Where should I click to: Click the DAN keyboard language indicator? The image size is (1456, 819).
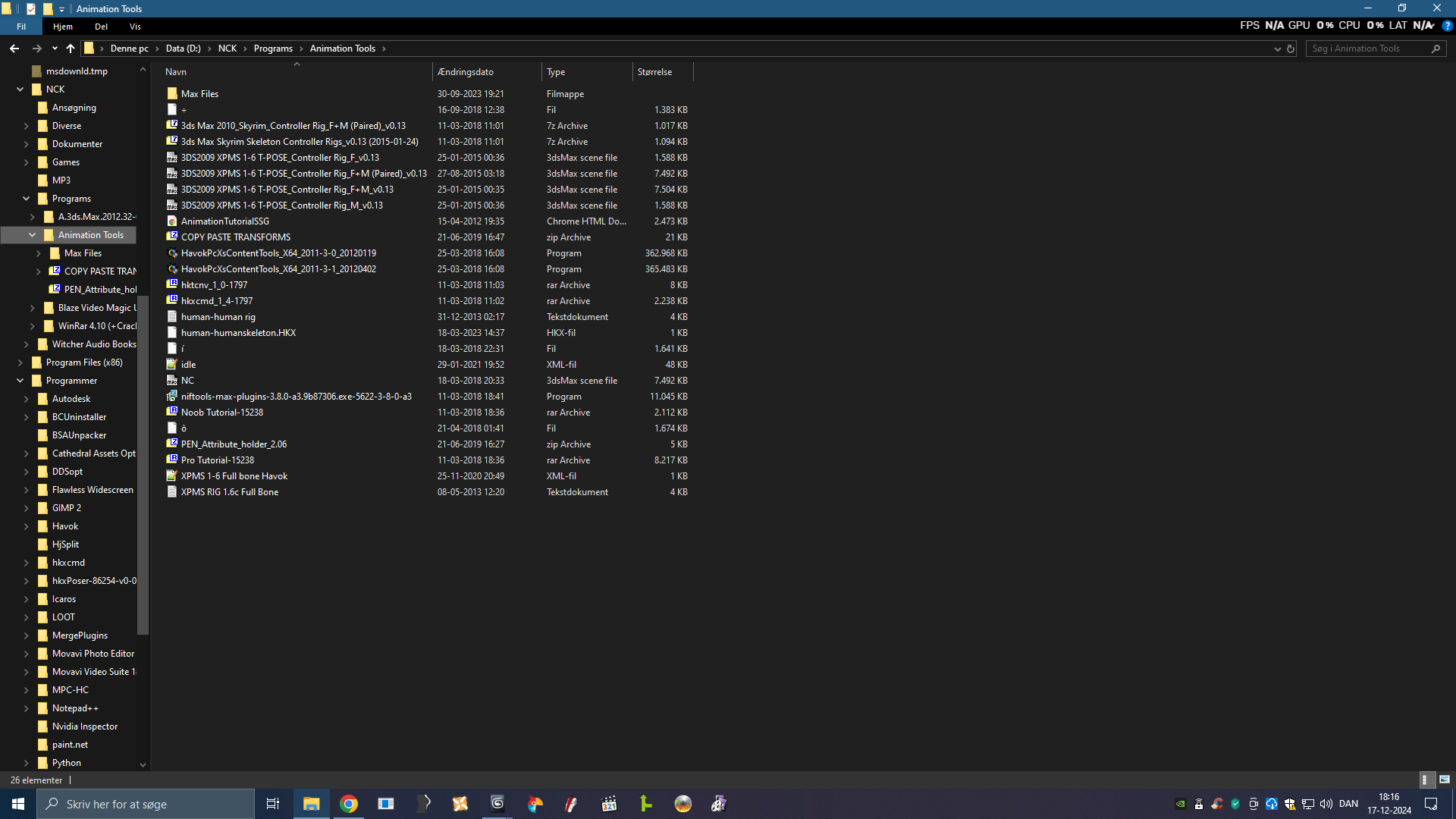[1348, 804]
